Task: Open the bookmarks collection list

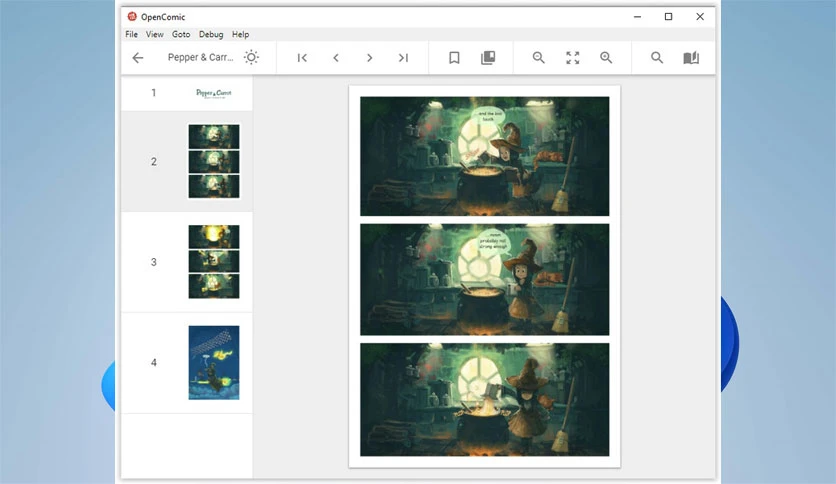Action: [x=488, y=58]
